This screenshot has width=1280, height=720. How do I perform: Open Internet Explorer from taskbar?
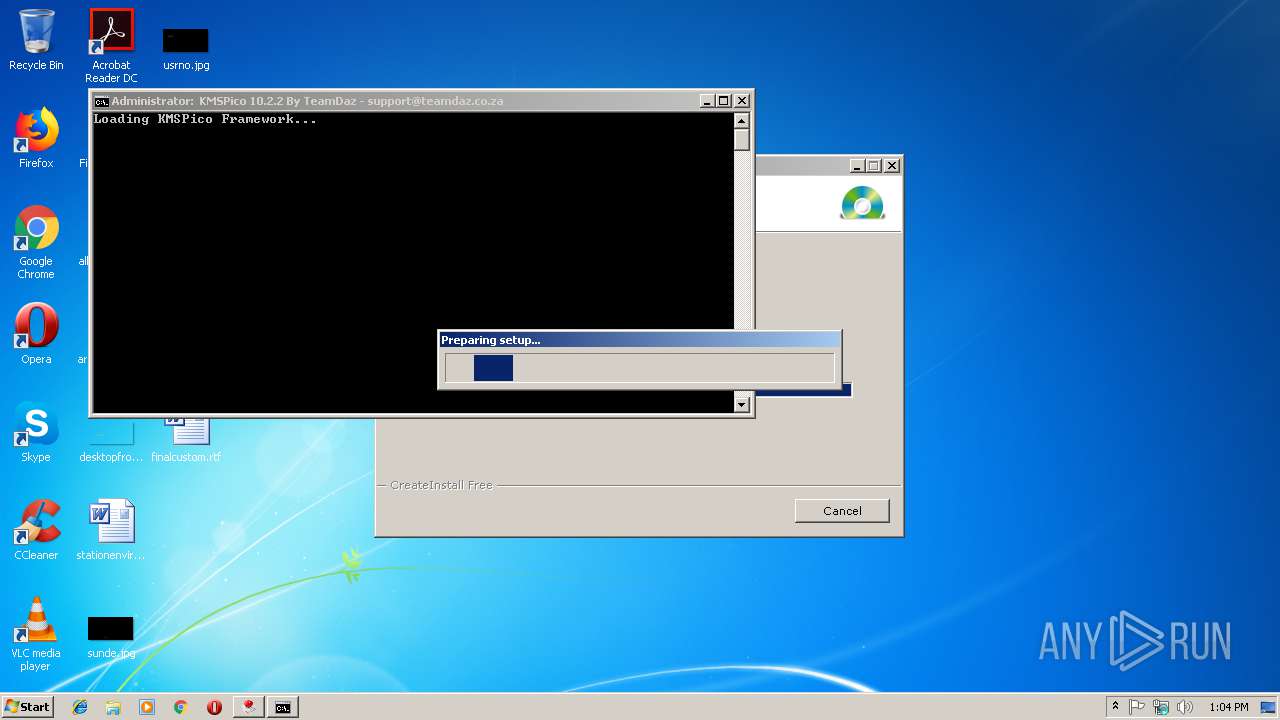[80, 707]
